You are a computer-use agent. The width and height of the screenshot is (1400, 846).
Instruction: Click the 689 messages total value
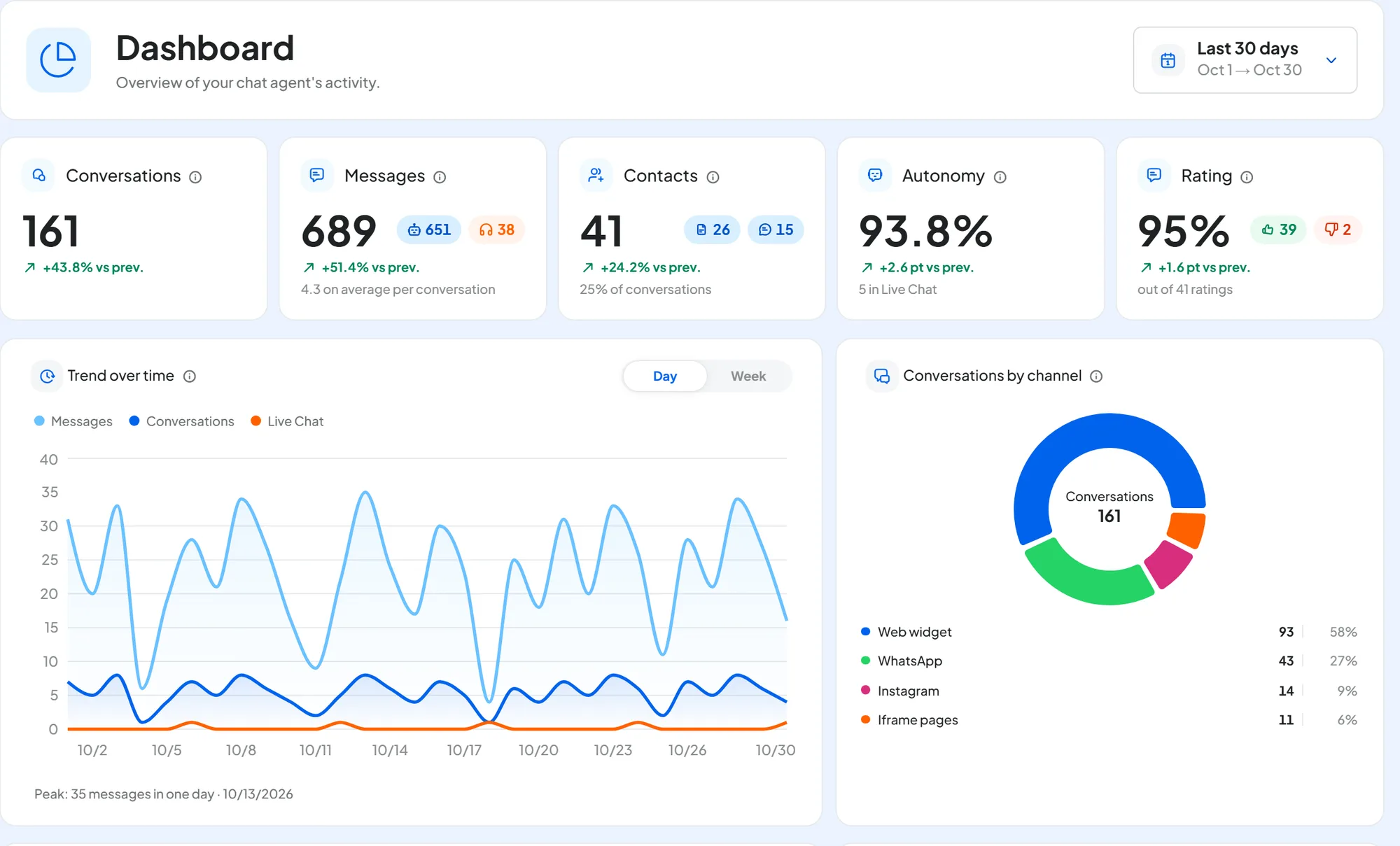pos(339,231)
